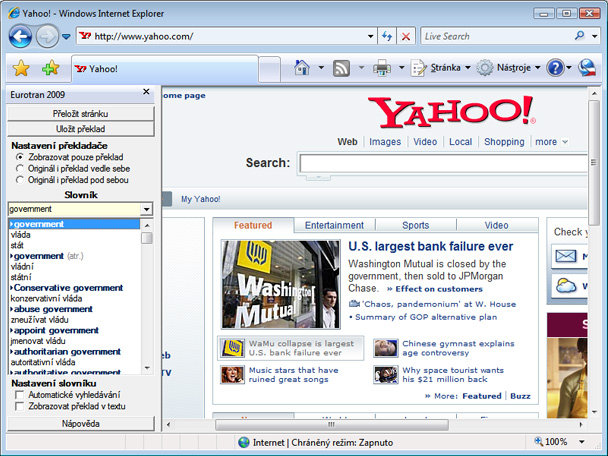Image resolution: width=608 pixels, height=456 pixels.
Task: Click the Forward navigation arrow
Action: 47,36
